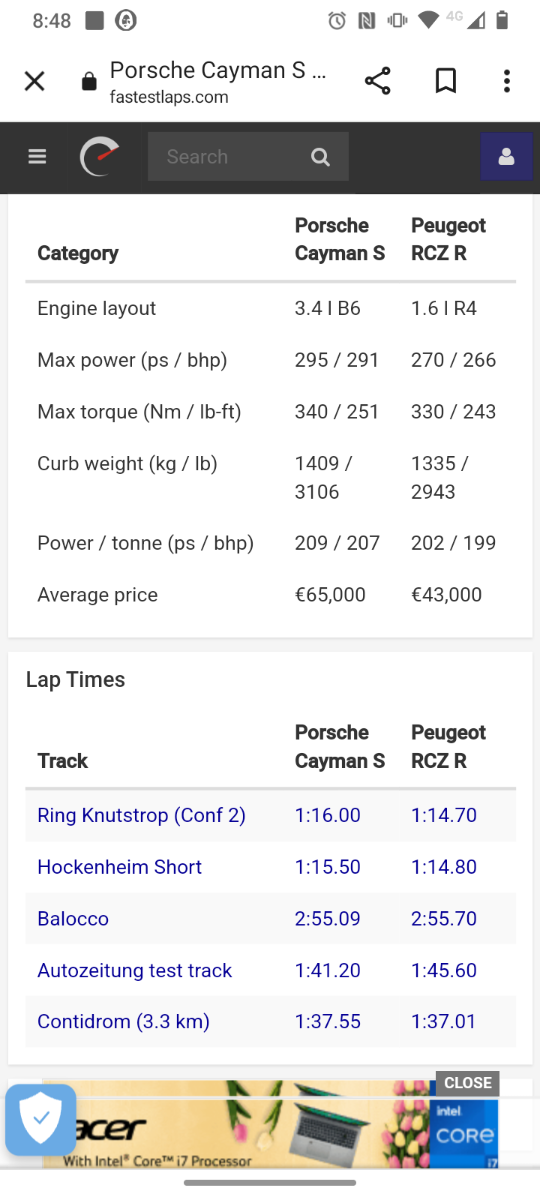Tap the fastestlaps speedometer logo
The image size is (540, 1200).
pos(99,157)
